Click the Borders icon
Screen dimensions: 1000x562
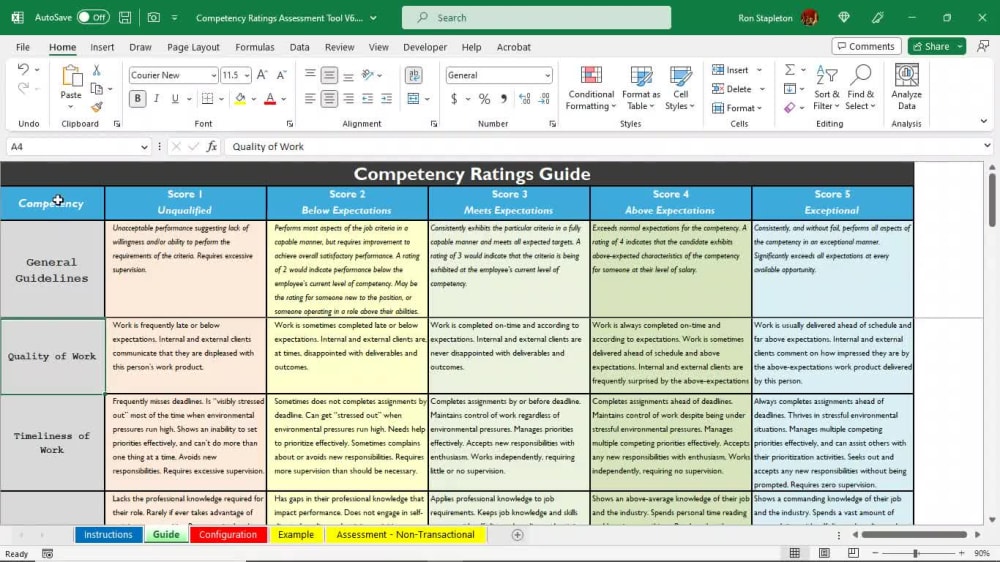207,99
